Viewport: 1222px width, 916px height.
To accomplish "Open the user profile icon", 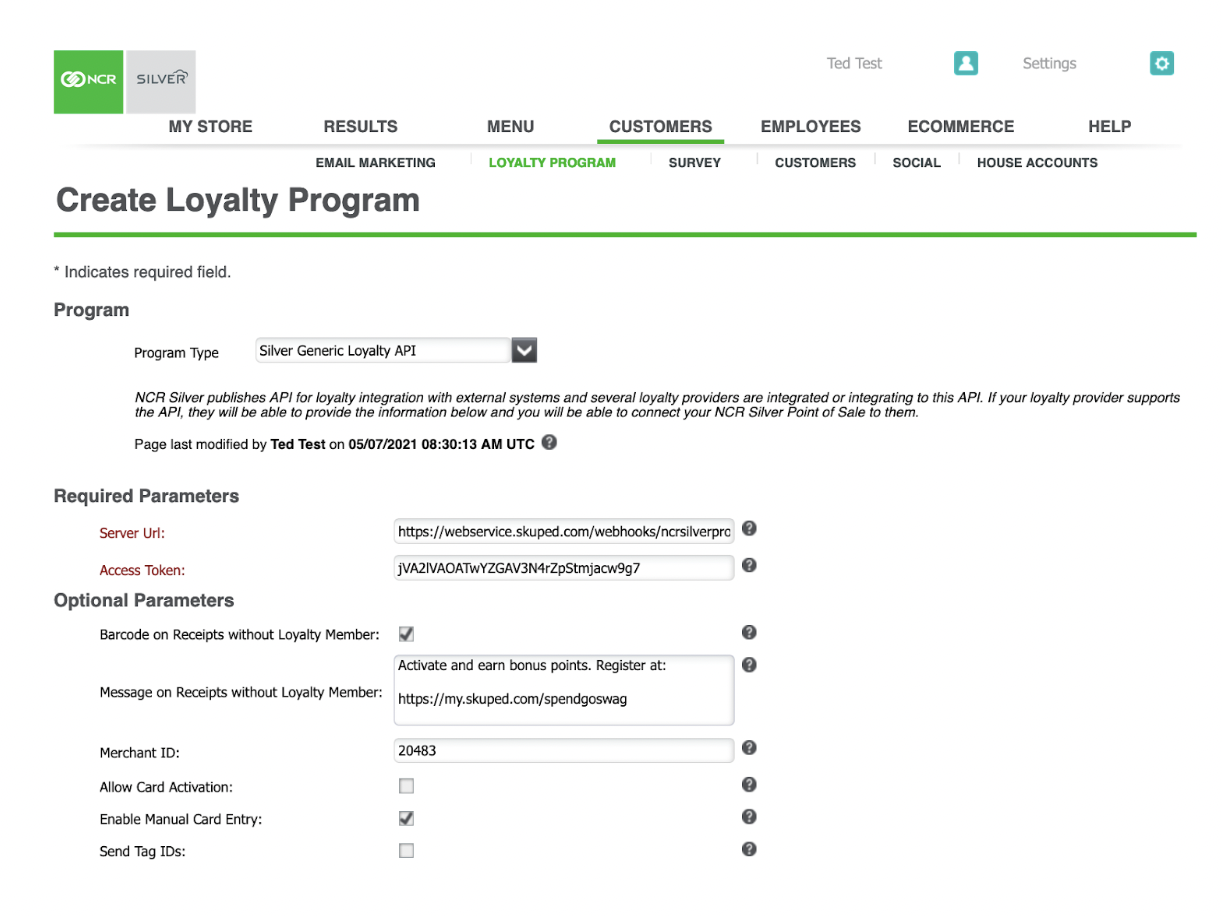I will 965,63.
